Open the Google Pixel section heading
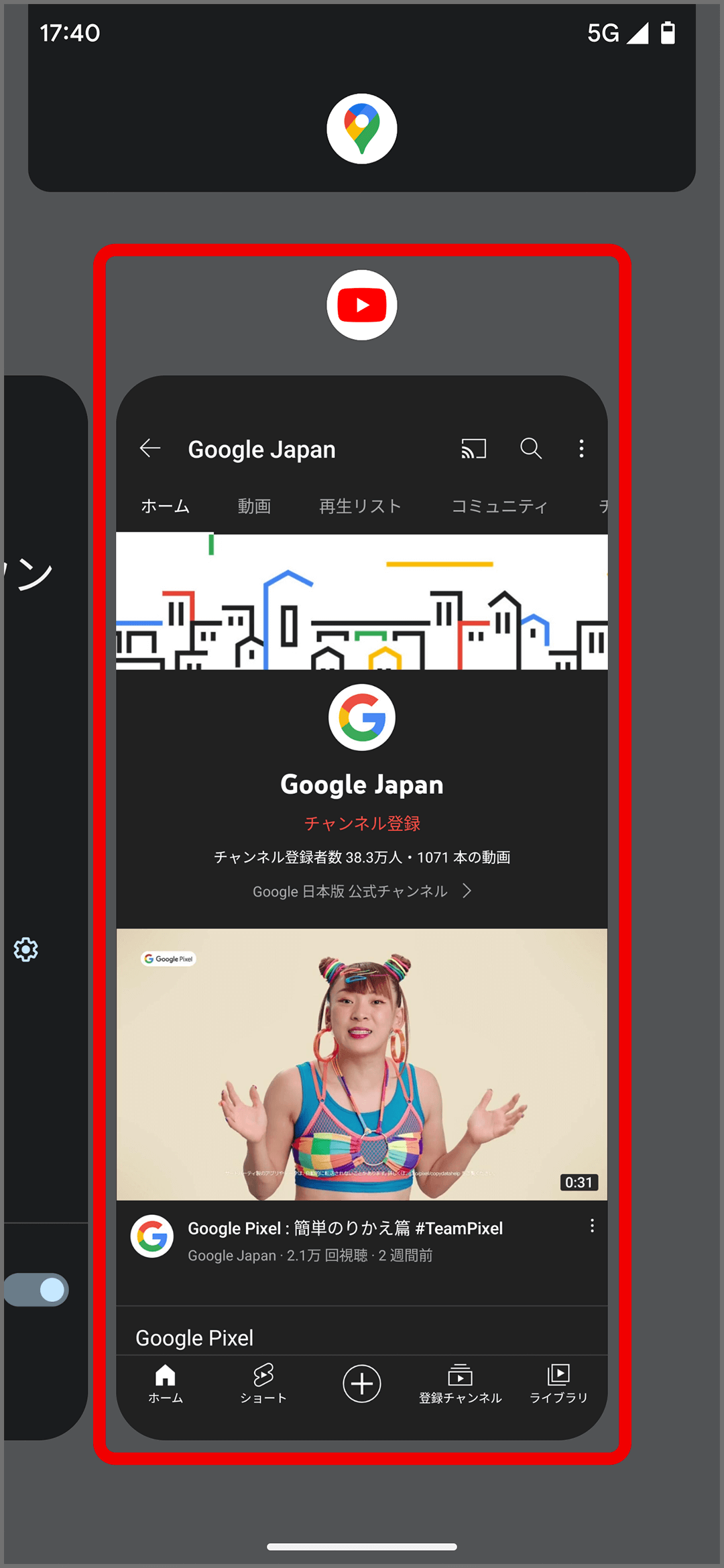 click(194, 1337)
